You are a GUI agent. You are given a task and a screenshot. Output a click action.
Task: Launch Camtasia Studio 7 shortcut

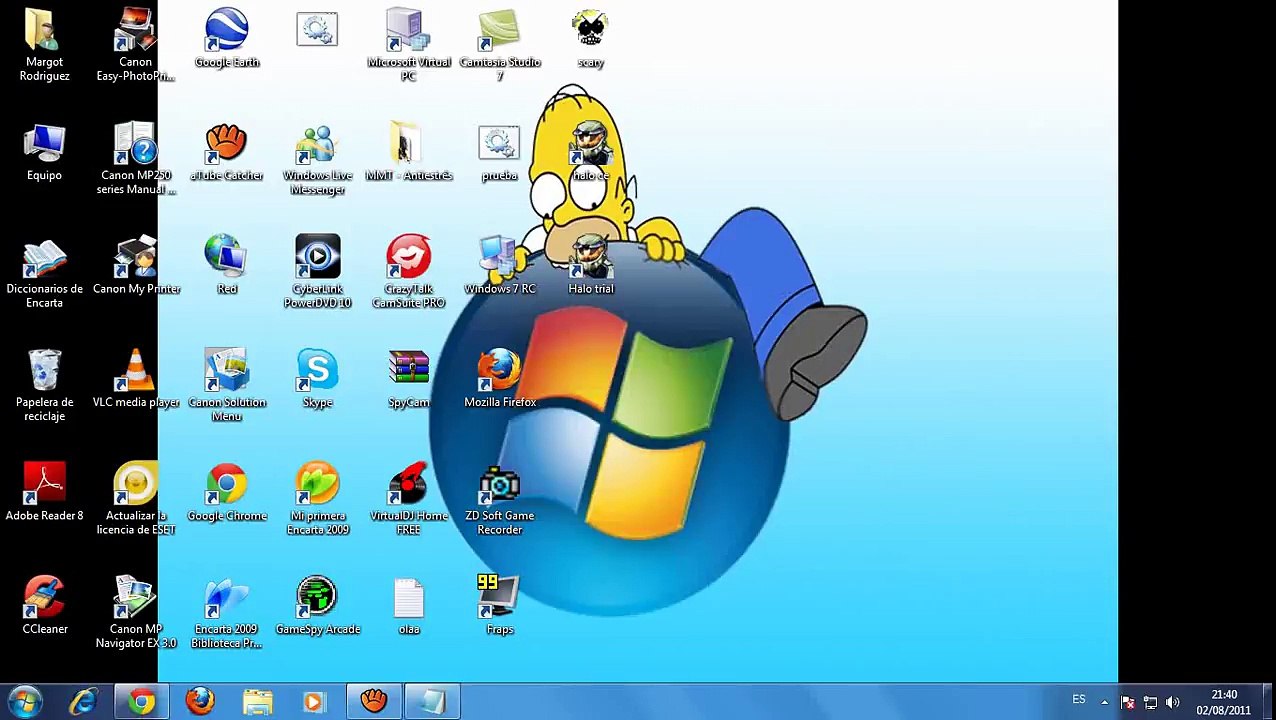tap(500, 45)
